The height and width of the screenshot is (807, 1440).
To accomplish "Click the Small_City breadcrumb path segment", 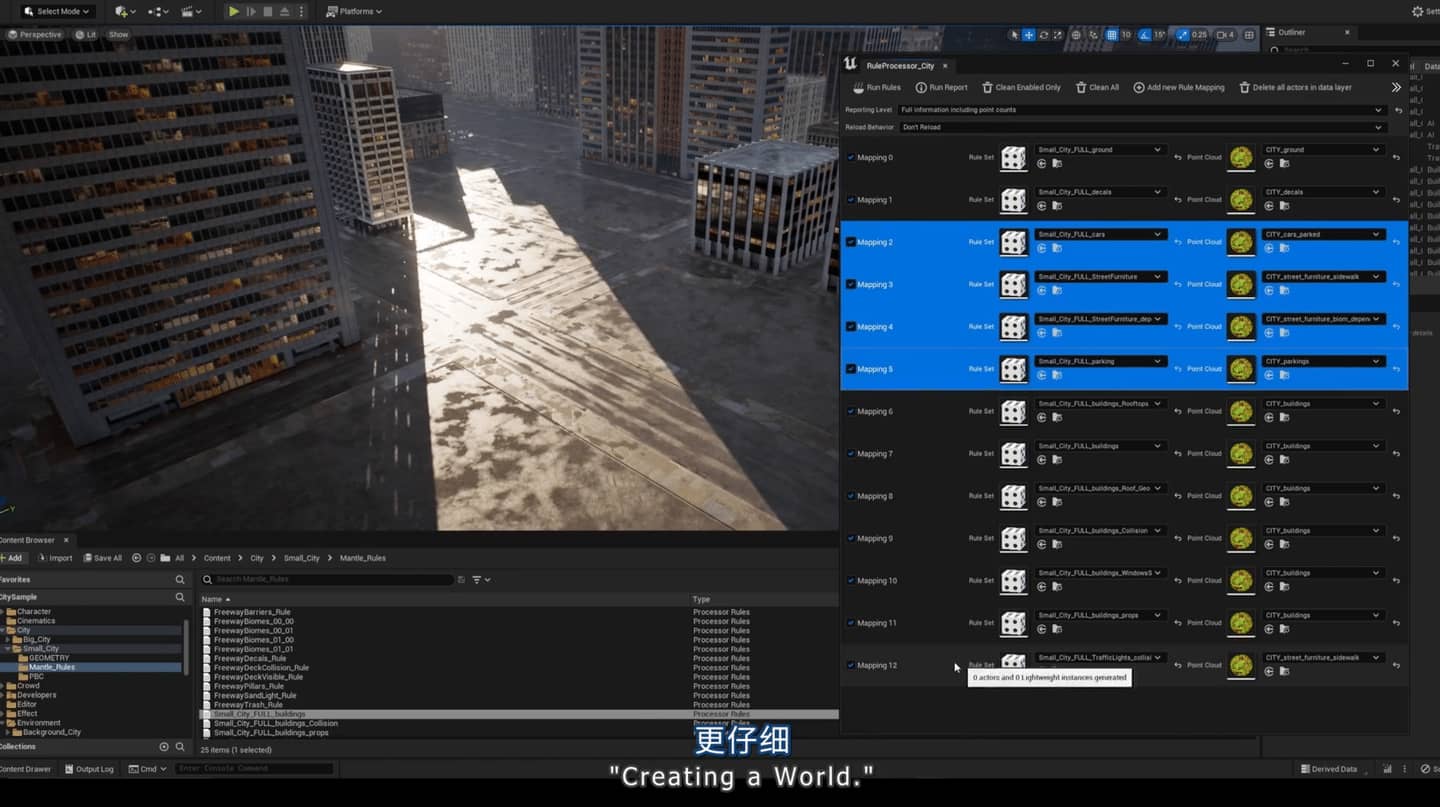I will coord(301,558).
